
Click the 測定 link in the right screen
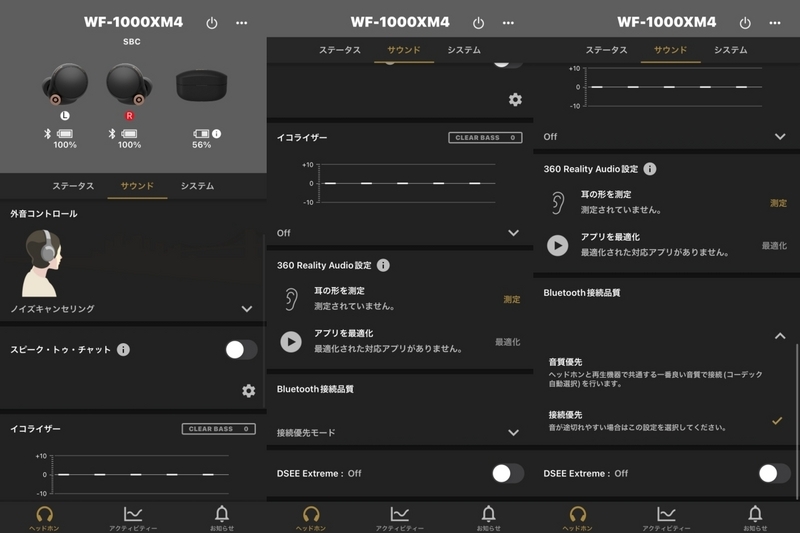point(779,203)
